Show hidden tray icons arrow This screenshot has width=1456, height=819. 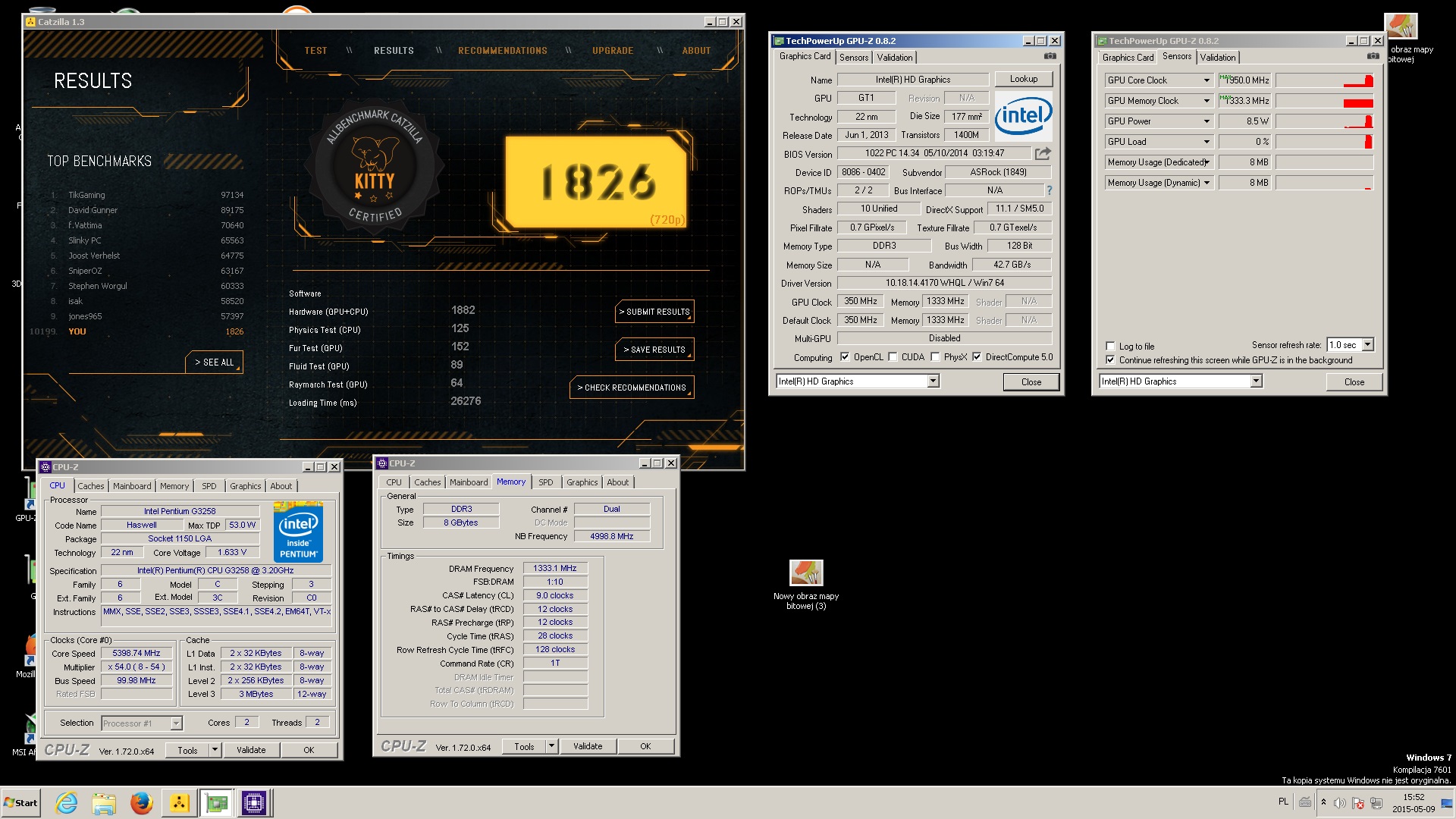point(1323,802)
